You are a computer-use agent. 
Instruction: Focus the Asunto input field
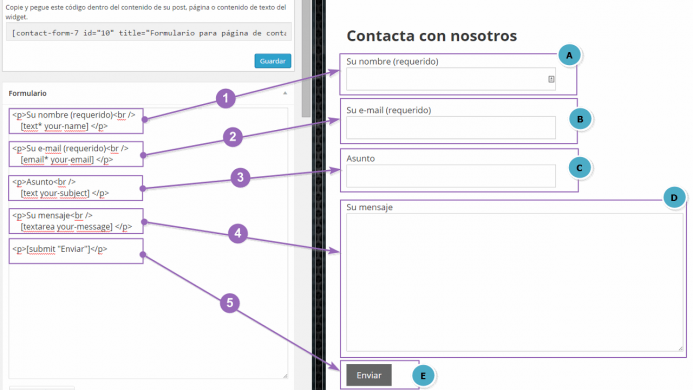tap(451, 176)
